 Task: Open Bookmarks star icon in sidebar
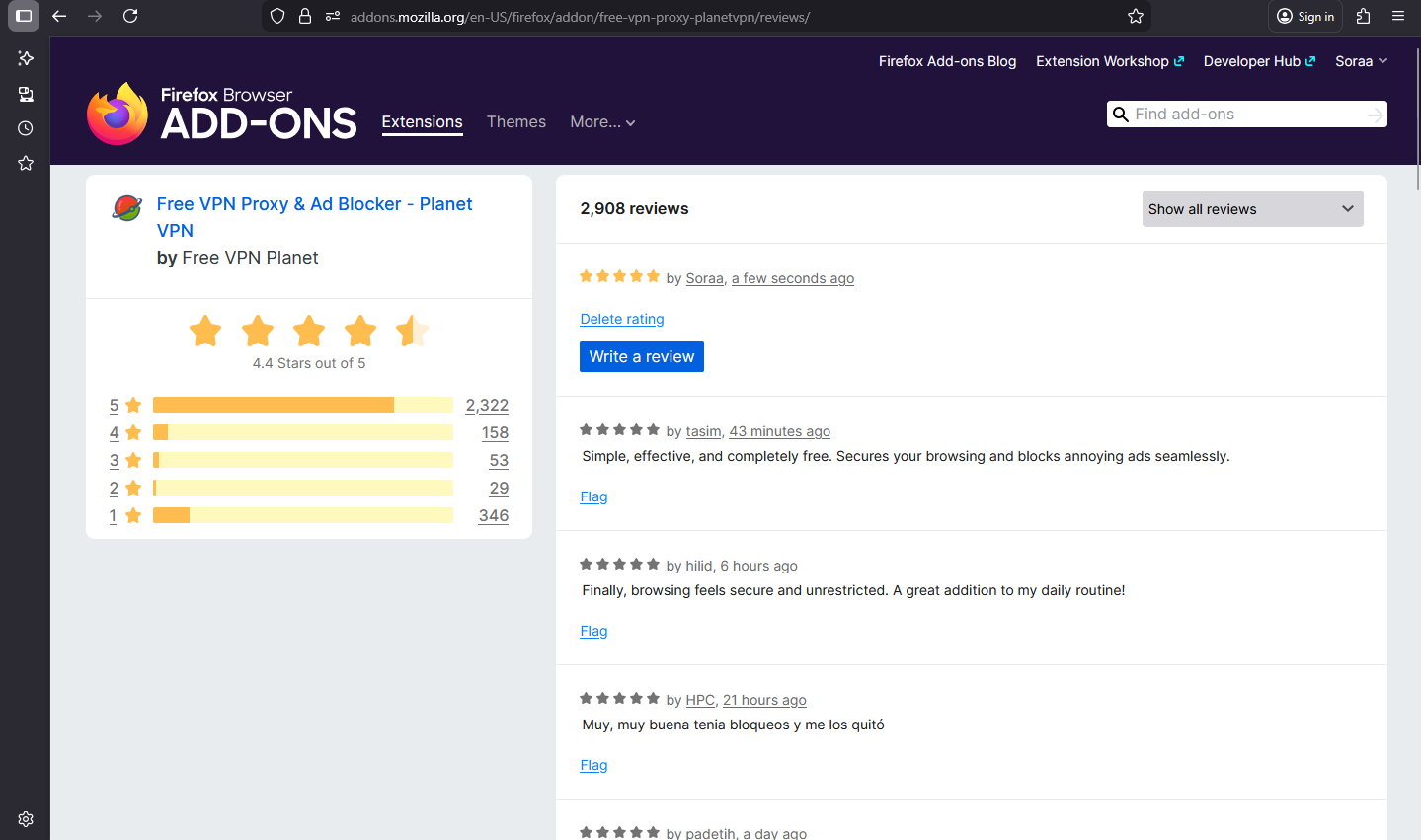[26, 163]
